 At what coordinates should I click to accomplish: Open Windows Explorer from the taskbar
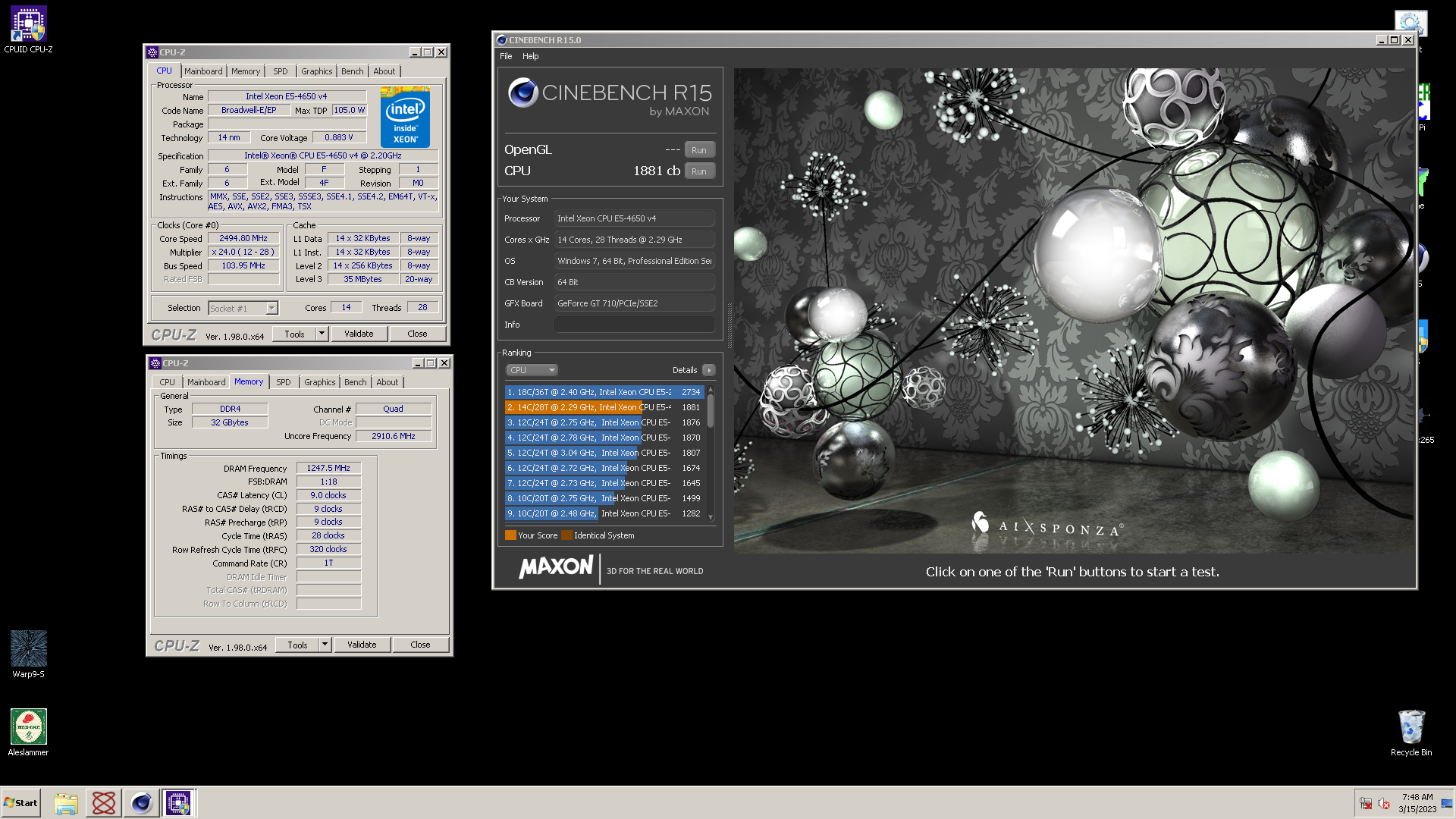[66, 803]
